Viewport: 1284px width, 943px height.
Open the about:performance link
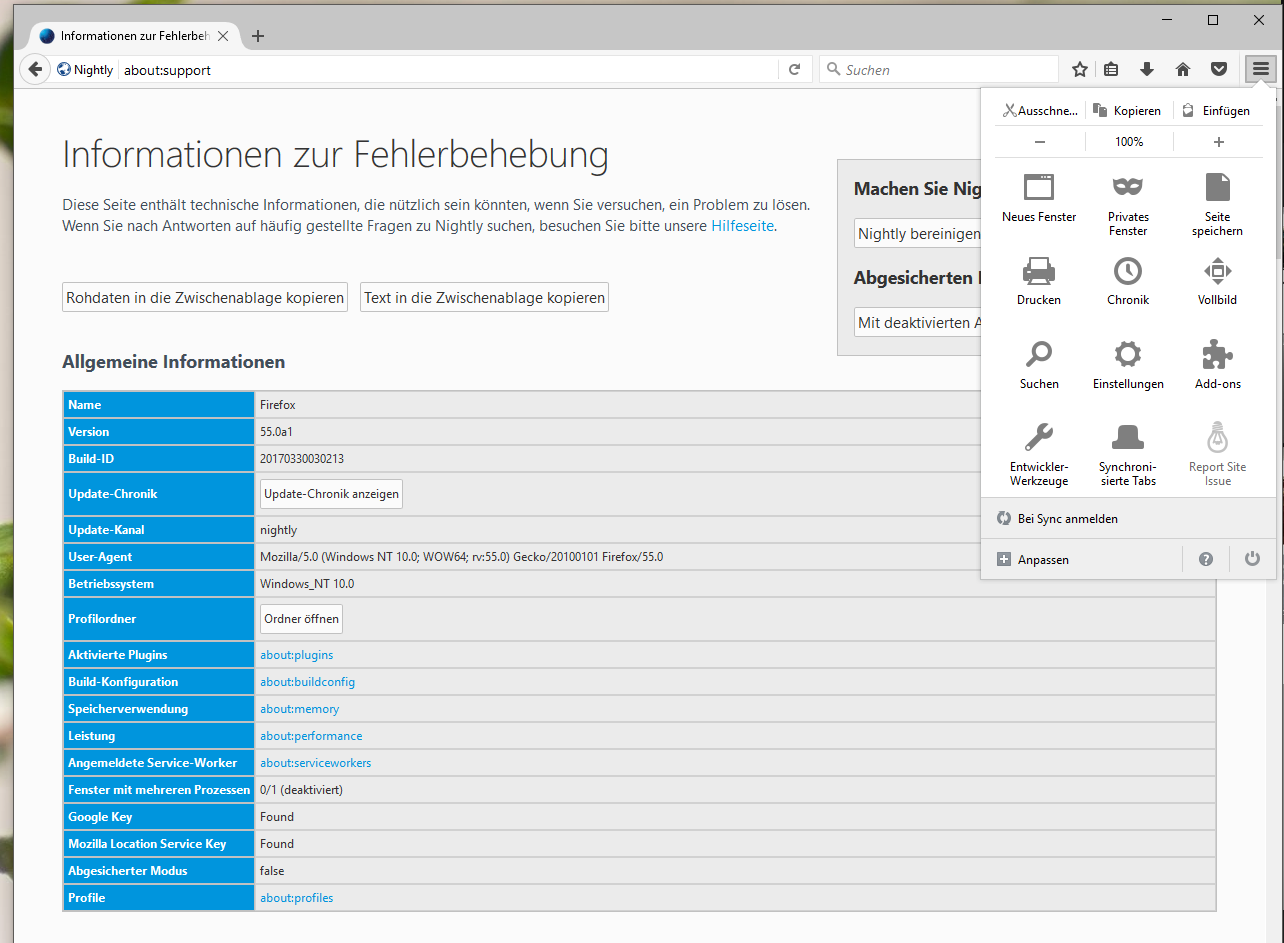pos(311,736)
